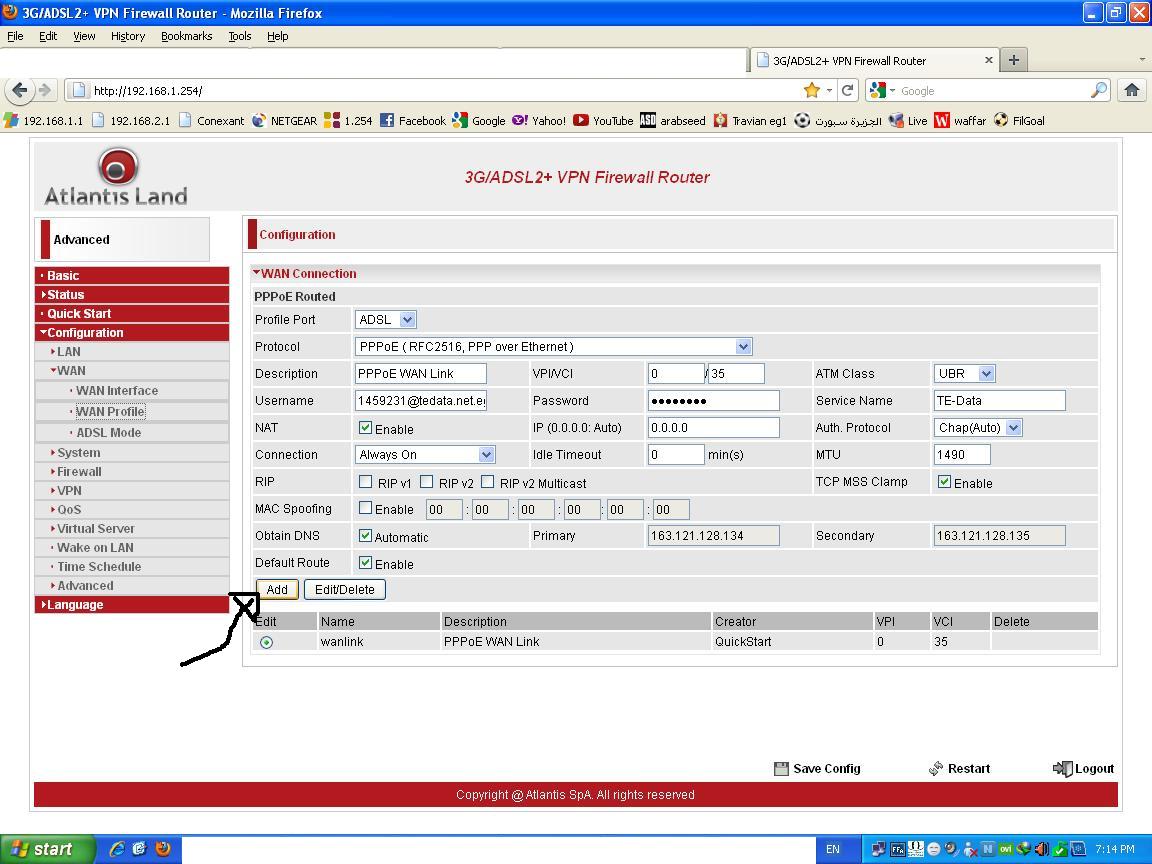1152x864 pixels.
Task: Toggle the TCP MSS Clamp Enable checkbox
Action: pos(944,481)
